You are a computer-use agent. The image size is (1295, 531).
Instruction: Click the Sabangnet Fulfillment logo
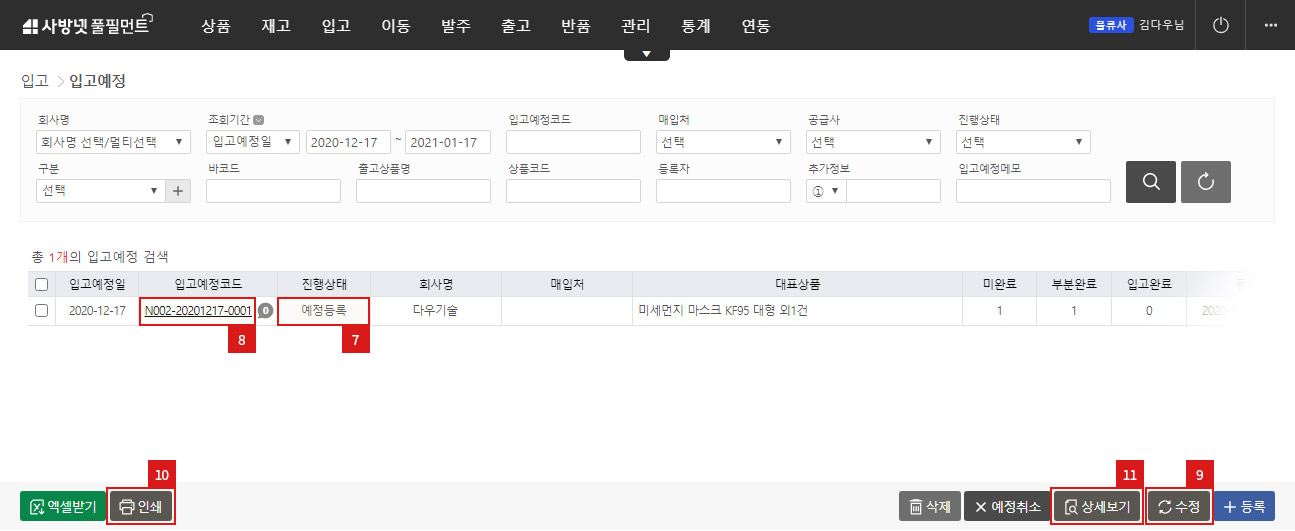(86, 25)
